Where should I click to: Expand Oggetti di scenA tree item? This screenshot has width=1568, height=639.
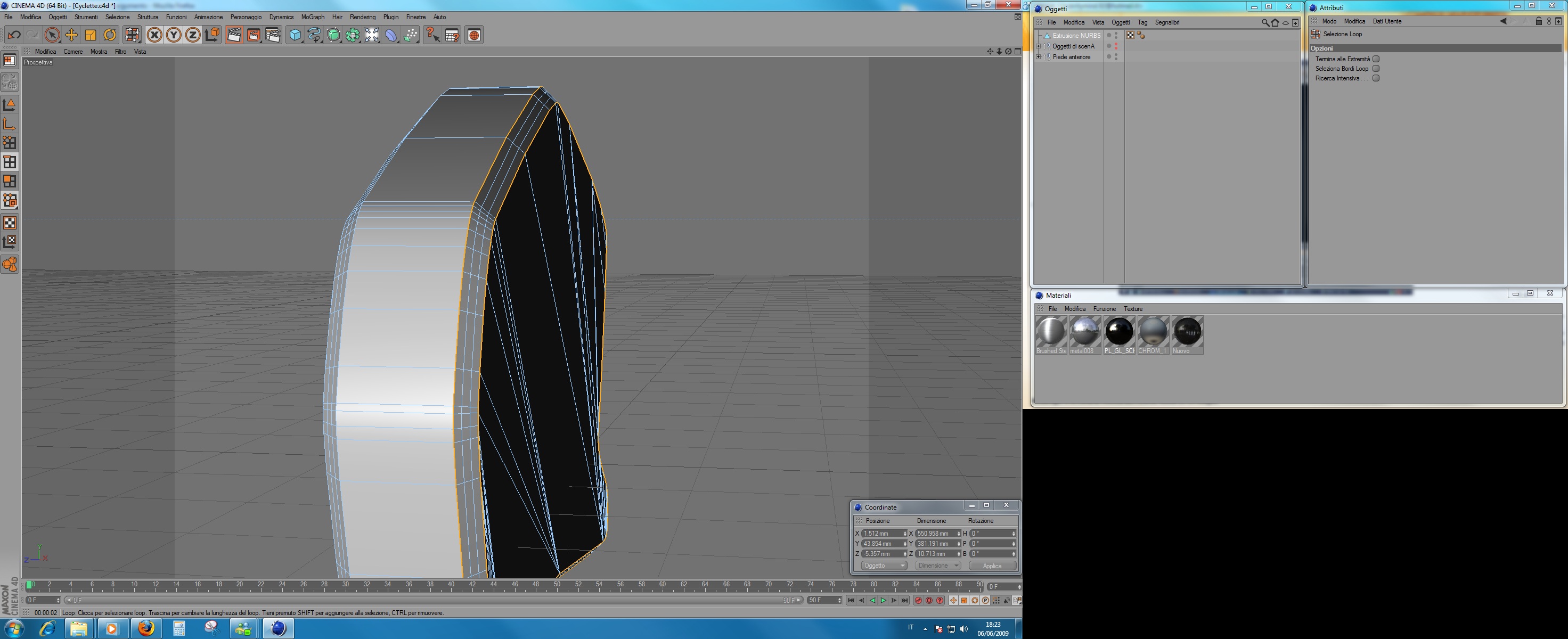point(1039,46)
